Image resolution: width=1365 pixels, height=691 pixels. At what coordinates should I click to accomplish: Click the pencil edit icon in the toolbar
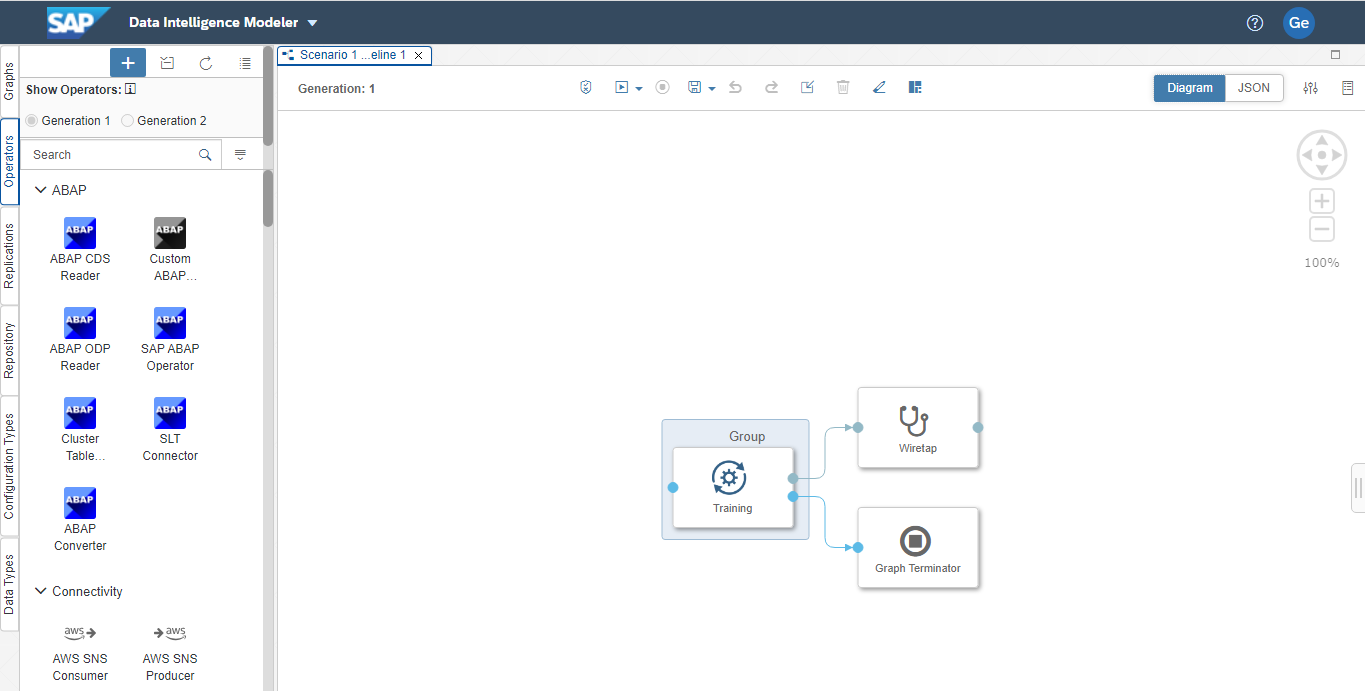pos(879,88)
